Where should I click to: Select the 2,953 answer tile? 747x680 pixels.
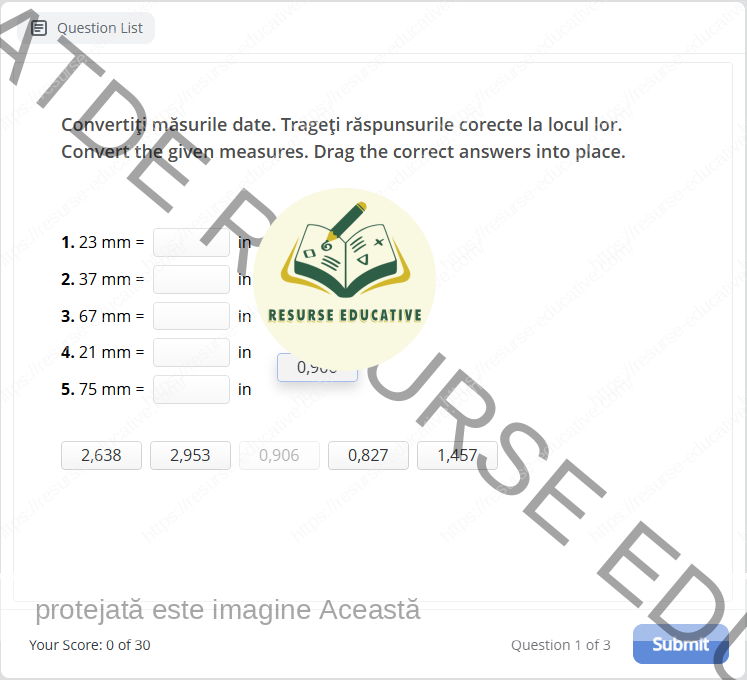tap(190, 455)
